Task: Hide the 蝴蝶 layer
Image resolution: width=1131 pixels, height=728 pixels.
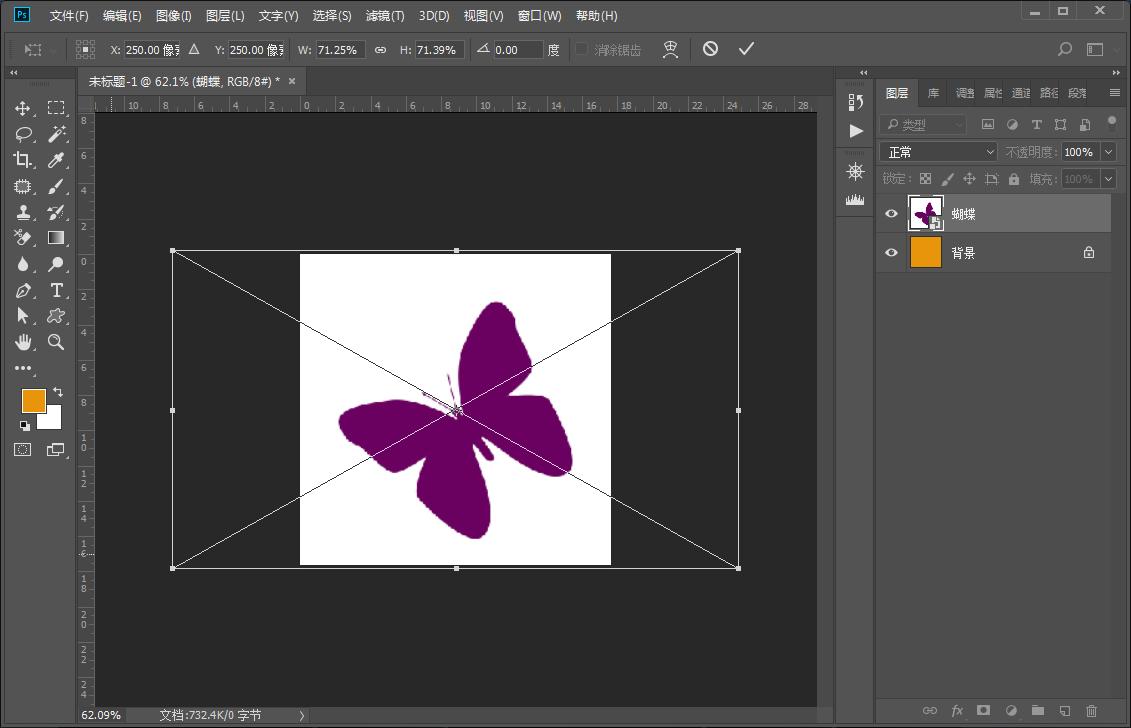Action: pyautogui.click(x=891, y=213)
